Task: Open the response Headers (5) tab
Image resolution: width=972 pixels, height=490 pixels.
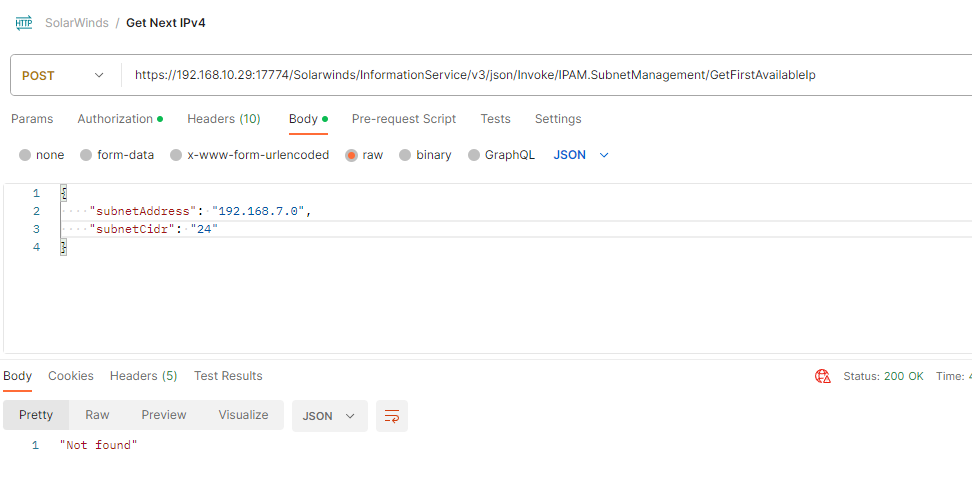Action: click(143, 376)
